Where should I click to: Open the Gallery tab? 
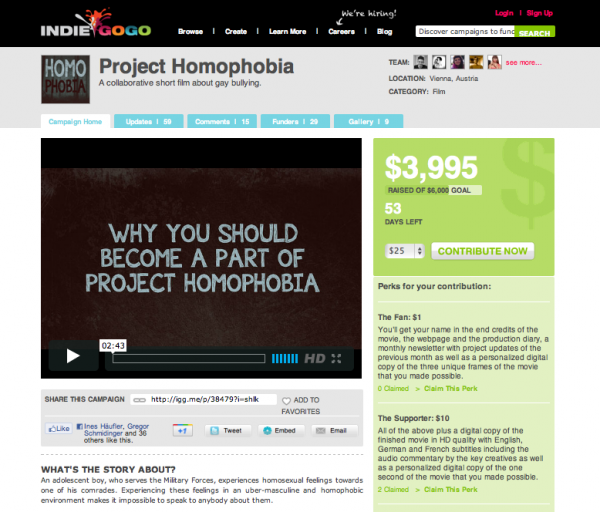click(368, 121)
